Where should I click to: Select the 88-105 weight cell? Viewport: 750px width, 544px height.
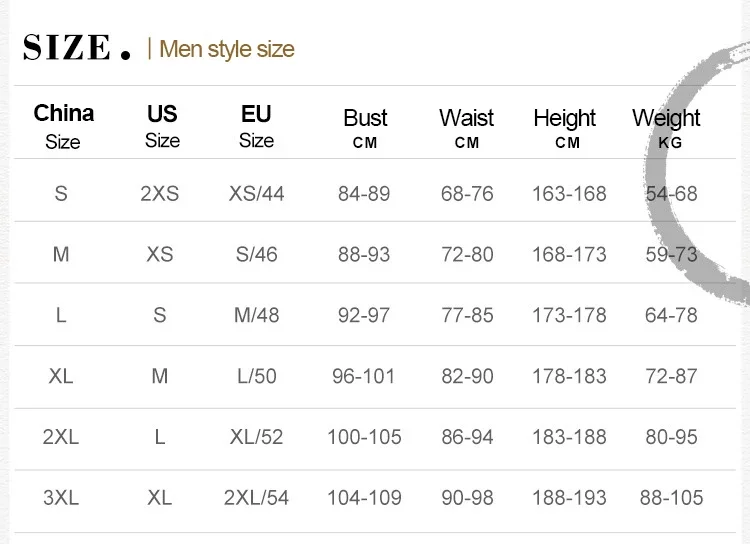tap(671, 498)
